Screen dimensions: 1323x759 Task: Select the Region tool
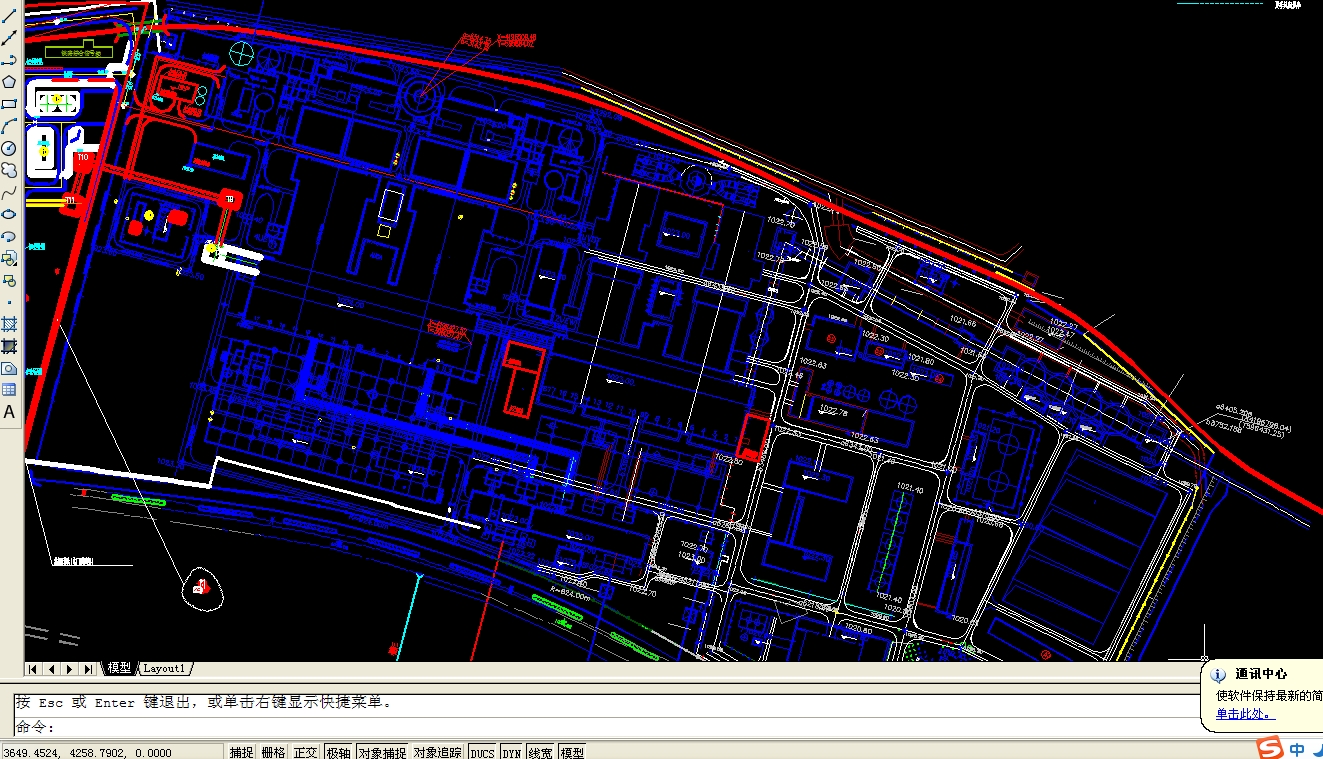pos(9,368)
